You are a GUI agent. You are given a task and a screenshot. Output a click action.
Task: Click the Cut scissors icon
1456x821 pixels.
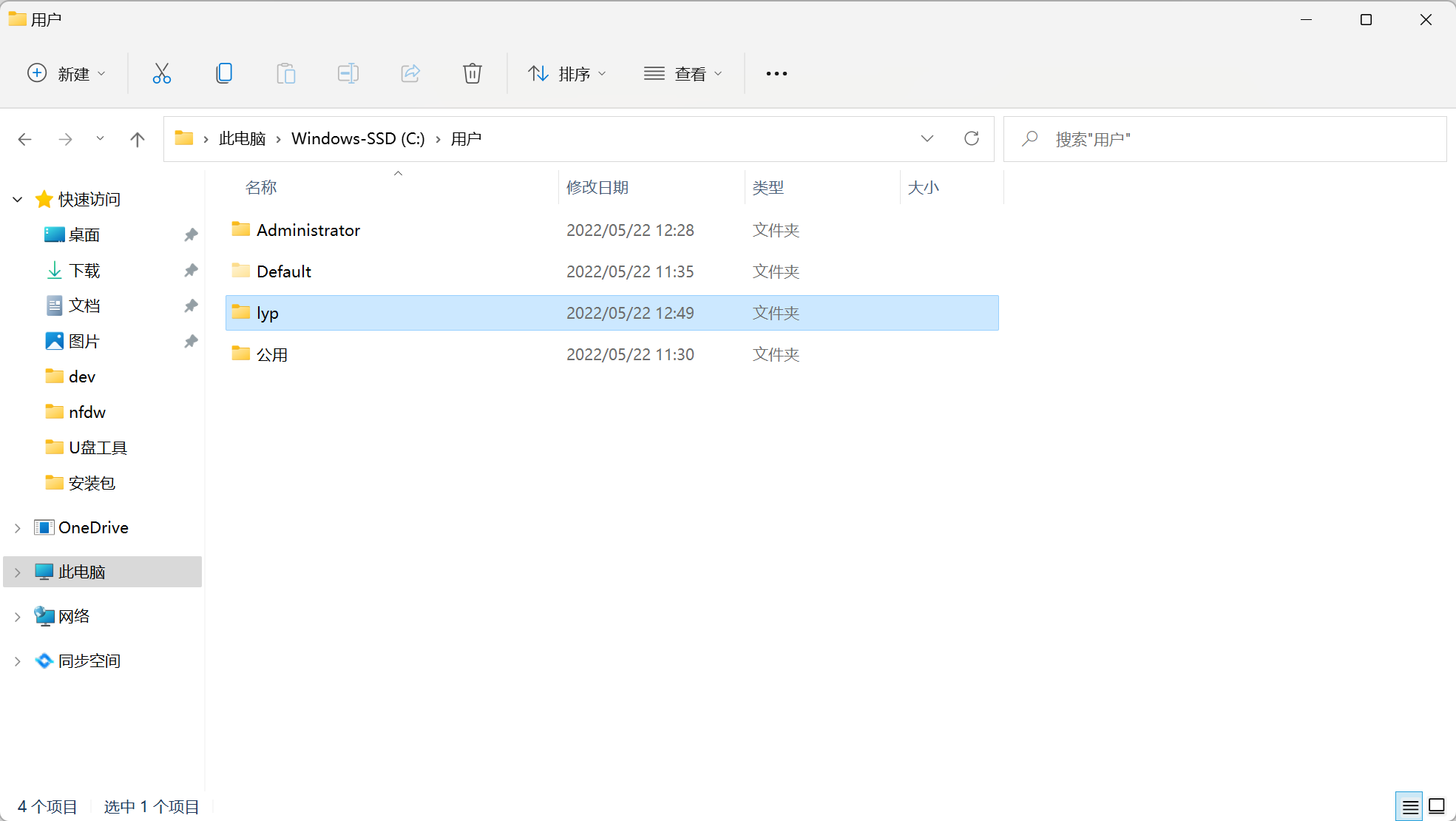click(x=161, y=73)
